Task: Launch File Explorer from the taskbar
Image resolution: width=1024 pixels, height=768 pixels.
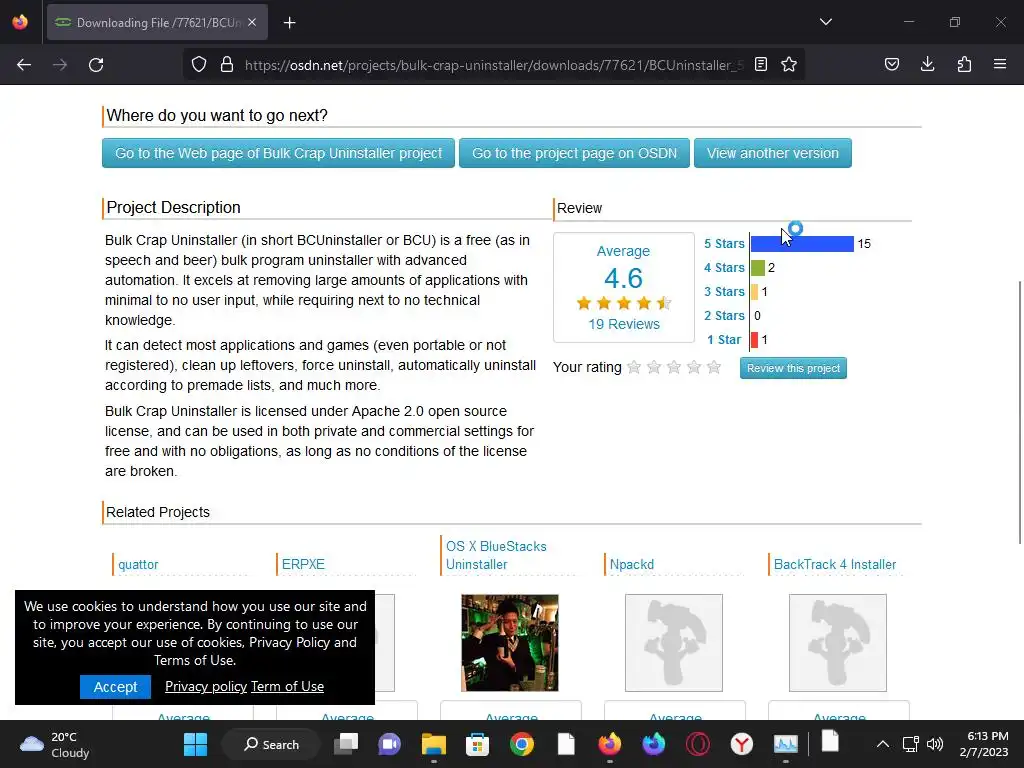Action: click(434, 744)
